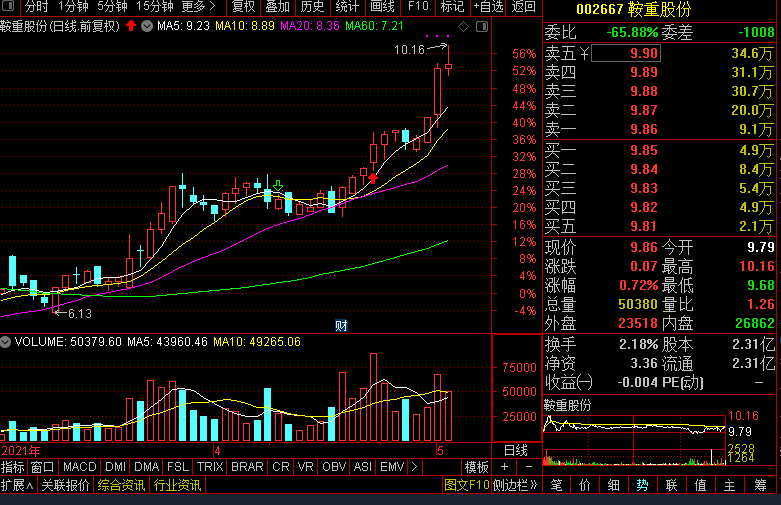The image size is (781, 505).
Task: Click 返回 back button
Action: point(523,6)
